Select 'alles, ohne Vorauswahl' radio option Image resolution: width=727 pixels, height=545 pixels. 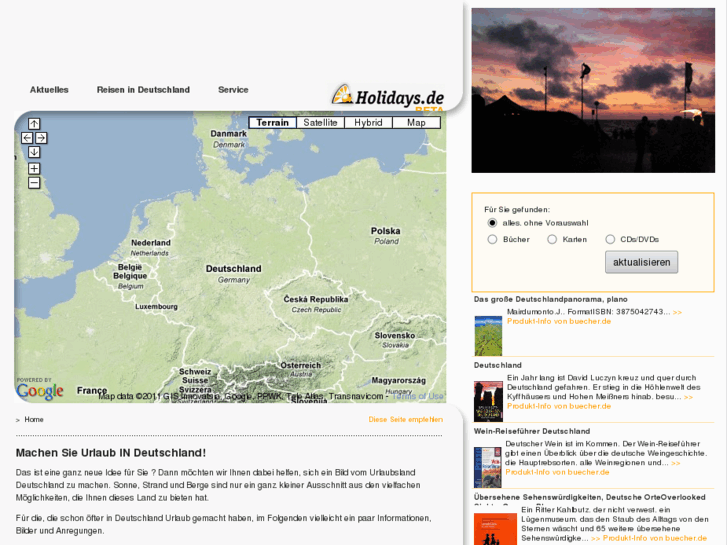tap(492, 223)
